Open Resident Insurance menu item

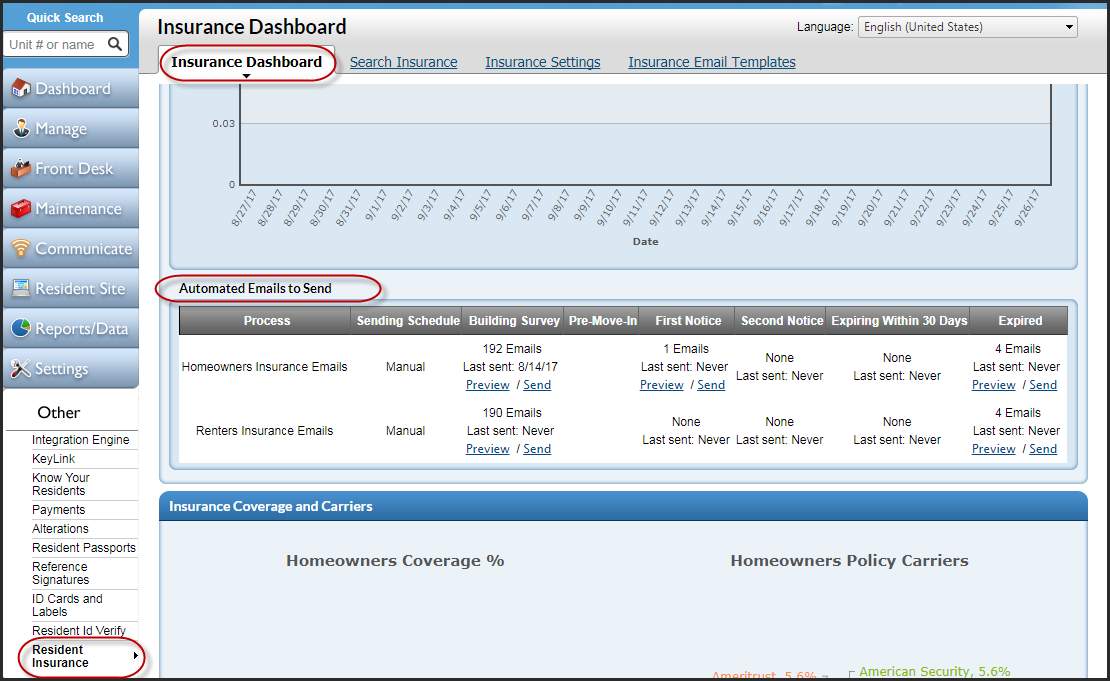[60, 656]
